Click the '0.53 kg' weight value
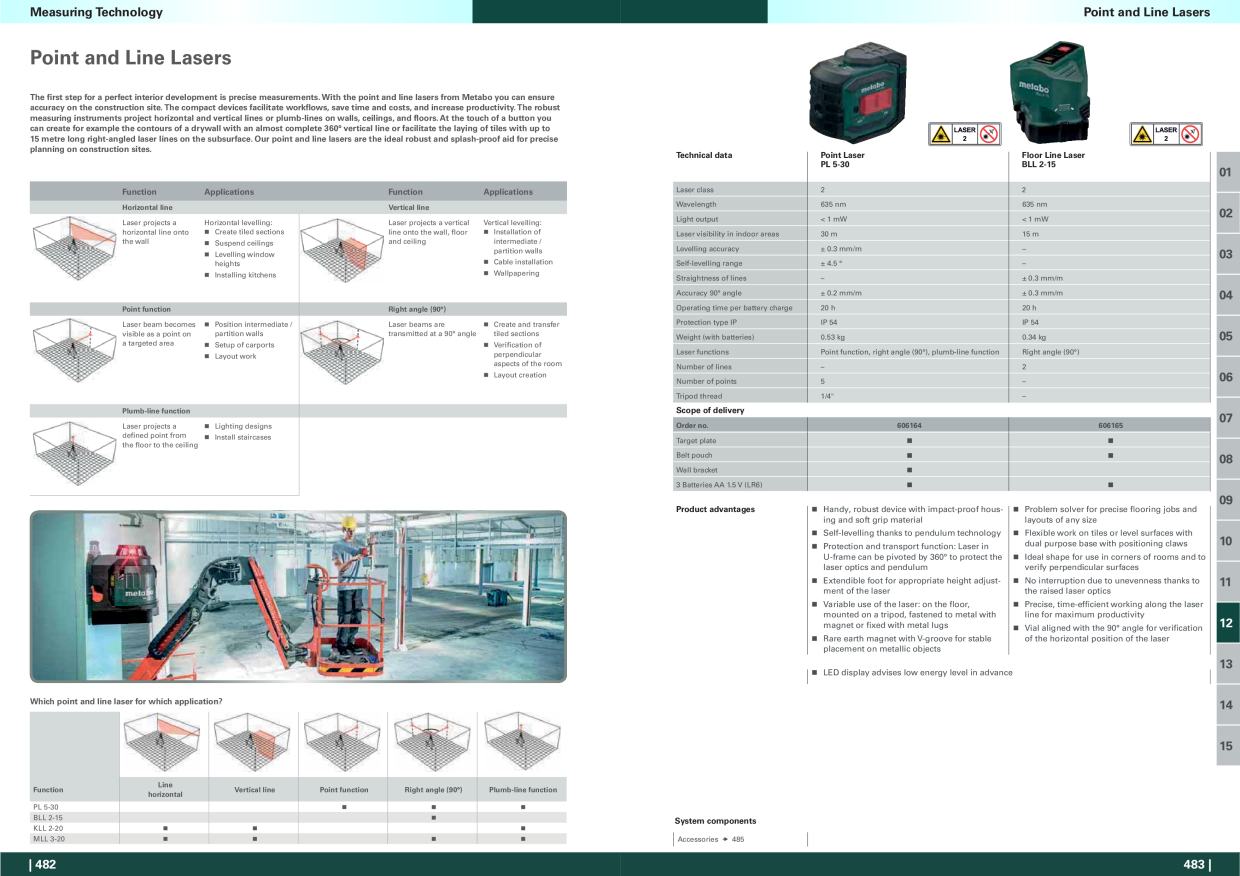1240x876 pixels. (834, 337)
